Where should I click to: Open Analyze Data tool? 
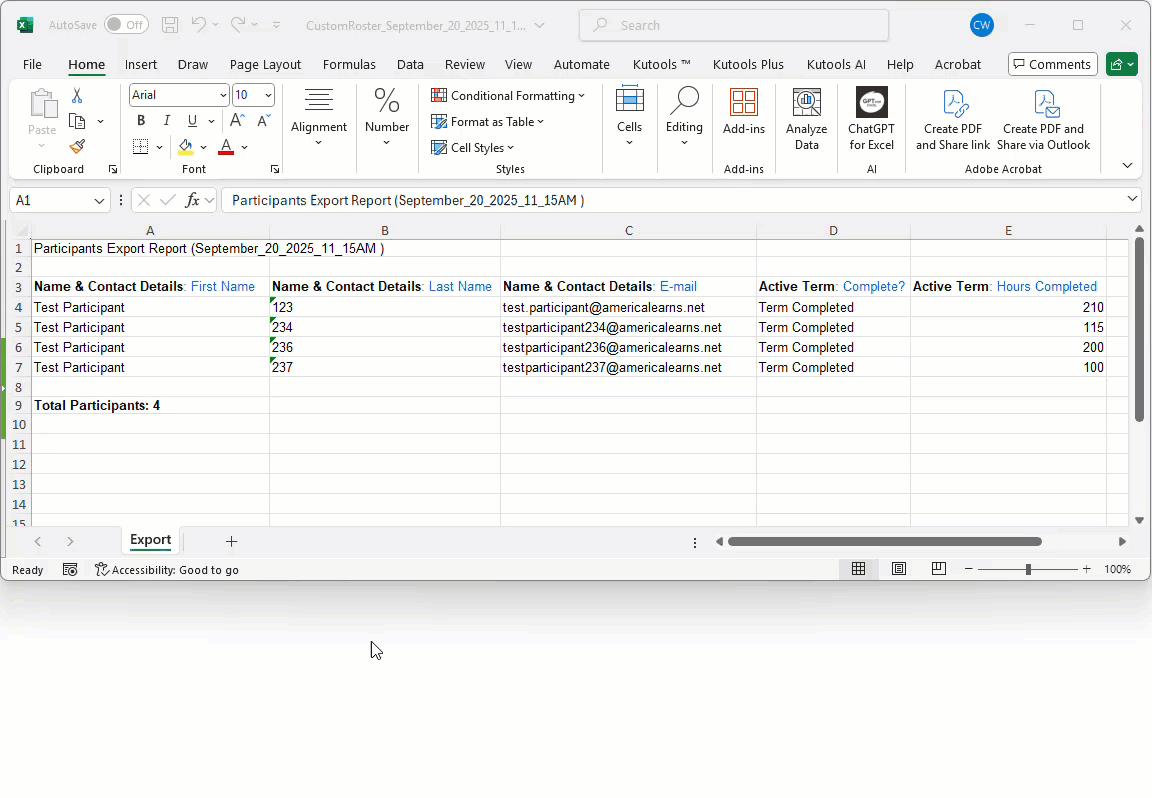tap(806, 119)
